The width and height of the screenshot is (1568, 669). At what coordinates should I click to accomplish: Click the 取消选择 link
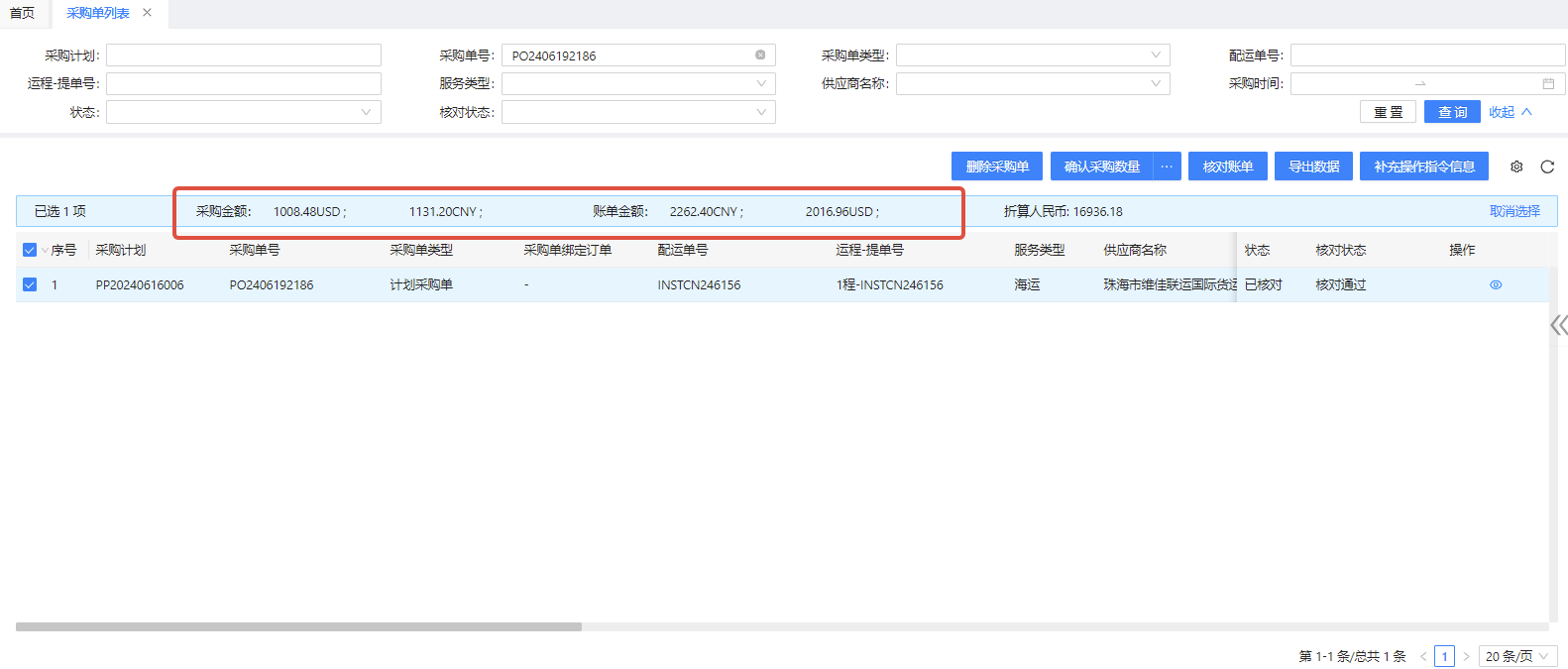1513,211
